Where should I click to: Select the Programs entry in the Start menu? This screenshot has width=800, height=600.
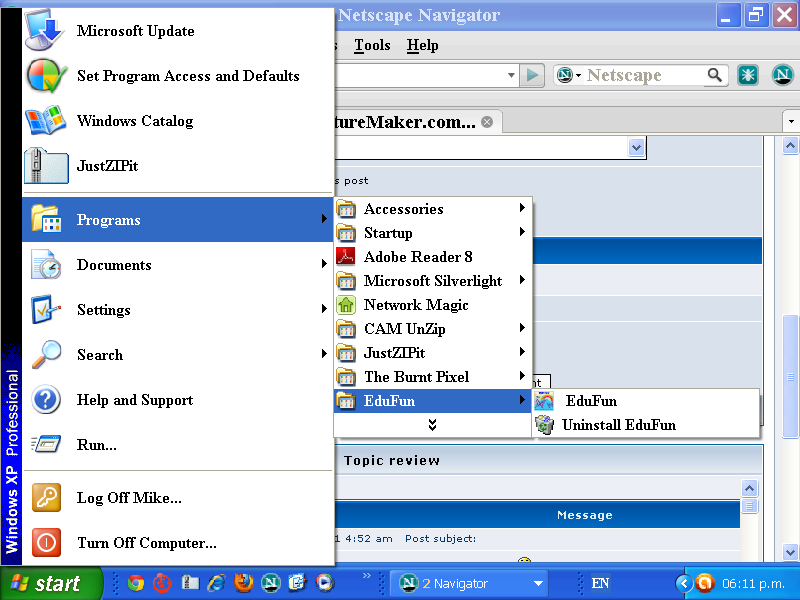[x=178, y=220]
